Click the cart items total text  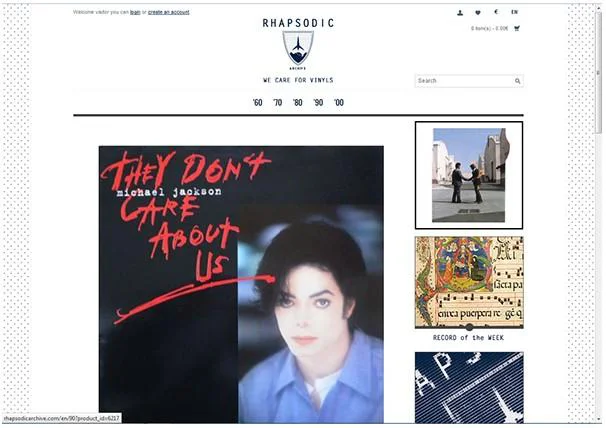coord(489,28)
